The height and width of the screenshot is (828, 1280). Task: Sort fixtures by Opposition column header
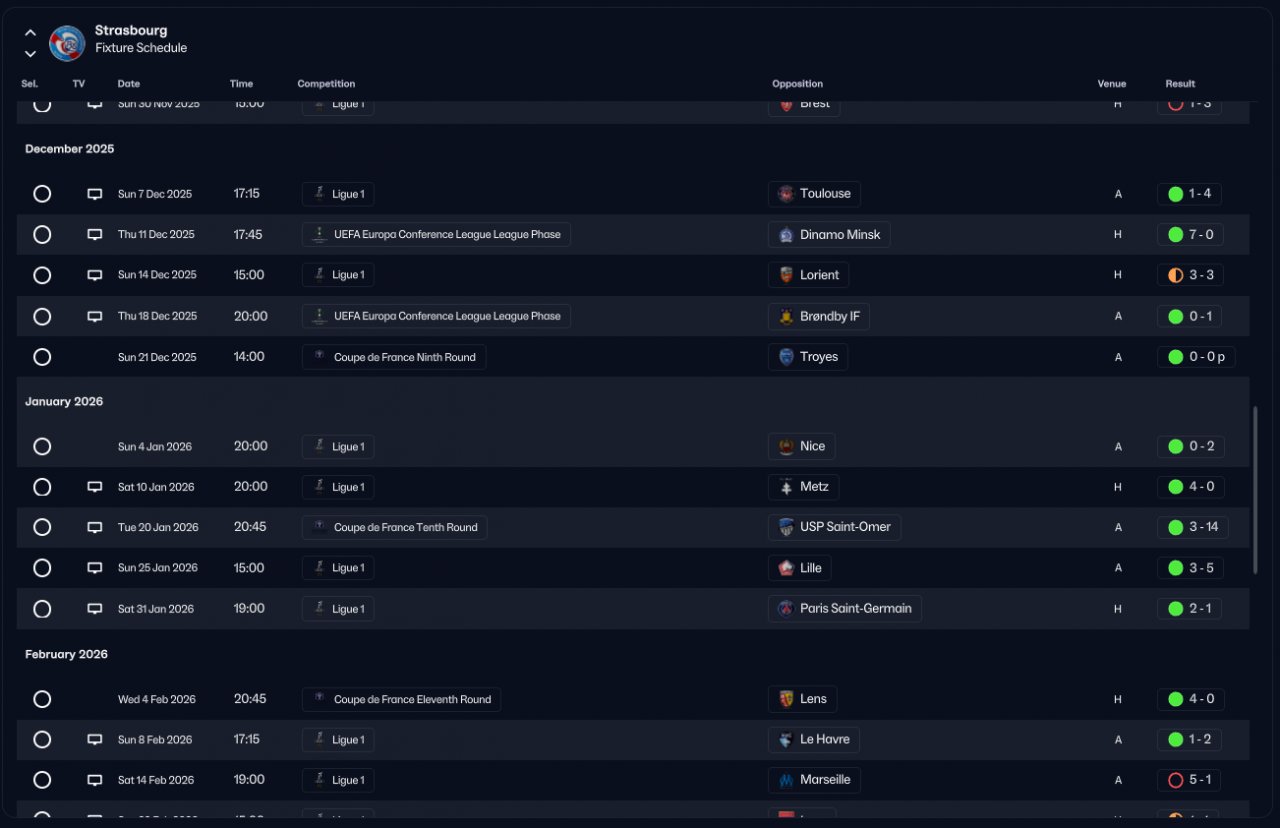[x=797, y=84]
